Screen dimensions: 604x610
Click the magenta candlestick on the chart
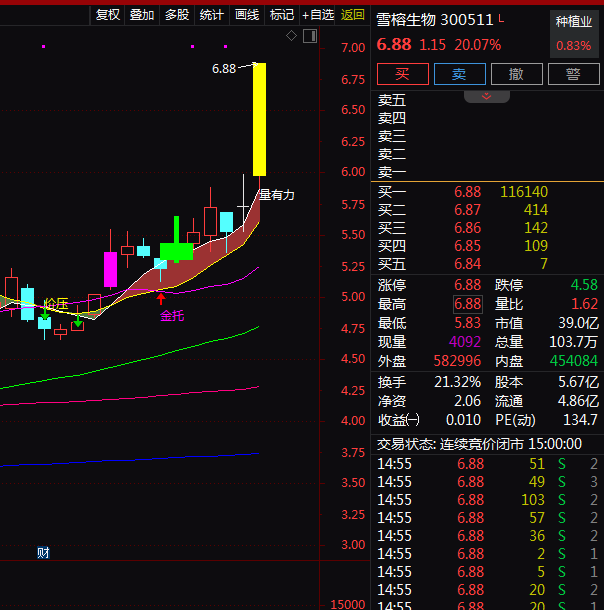pos(110,269)
